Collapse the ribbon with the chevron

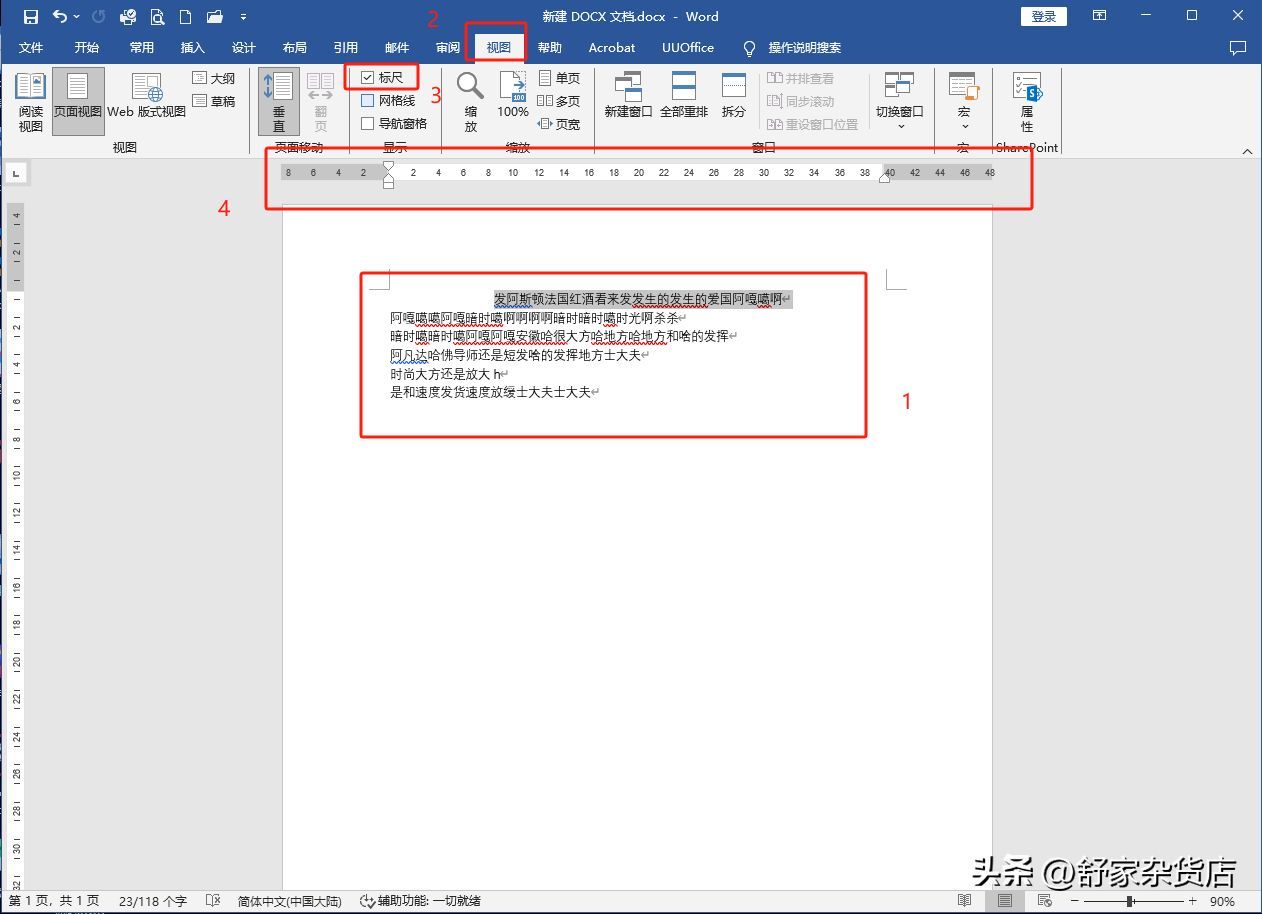pyautogui.click(x=1247, y=151)
